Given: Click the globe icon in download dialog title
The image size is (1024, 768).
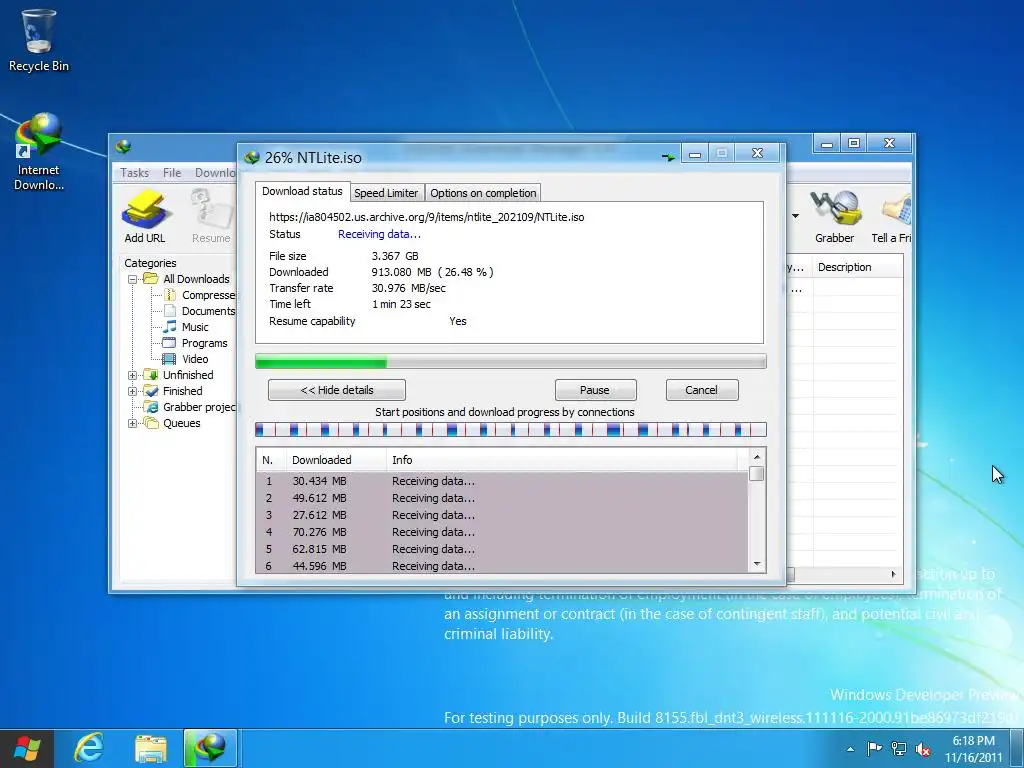Looking at the screenshot, I should (251, 157).
